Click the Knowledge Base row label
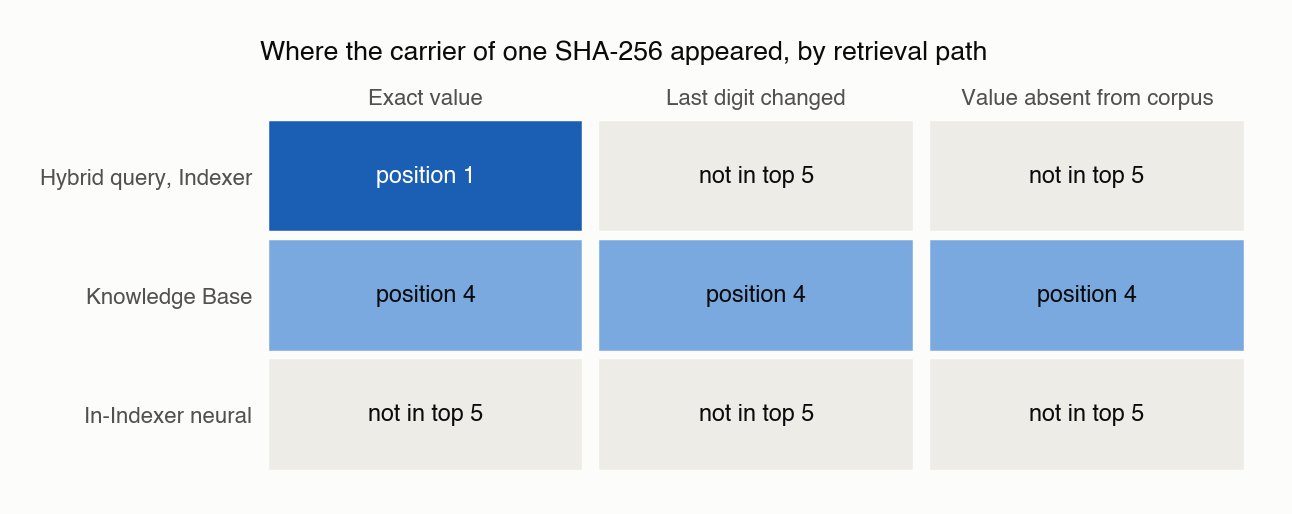1292x514 pixels. pyautogui.click(x=169, y=297)
